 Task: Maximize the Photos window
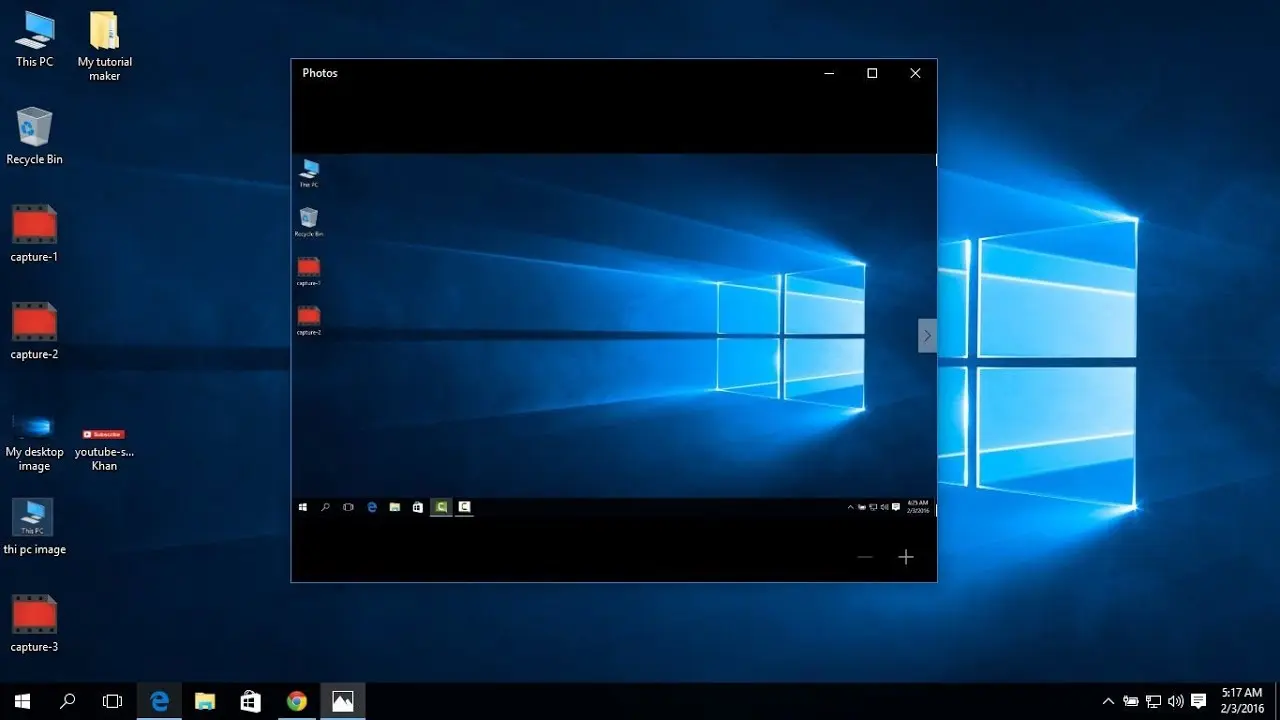point(872,73)
